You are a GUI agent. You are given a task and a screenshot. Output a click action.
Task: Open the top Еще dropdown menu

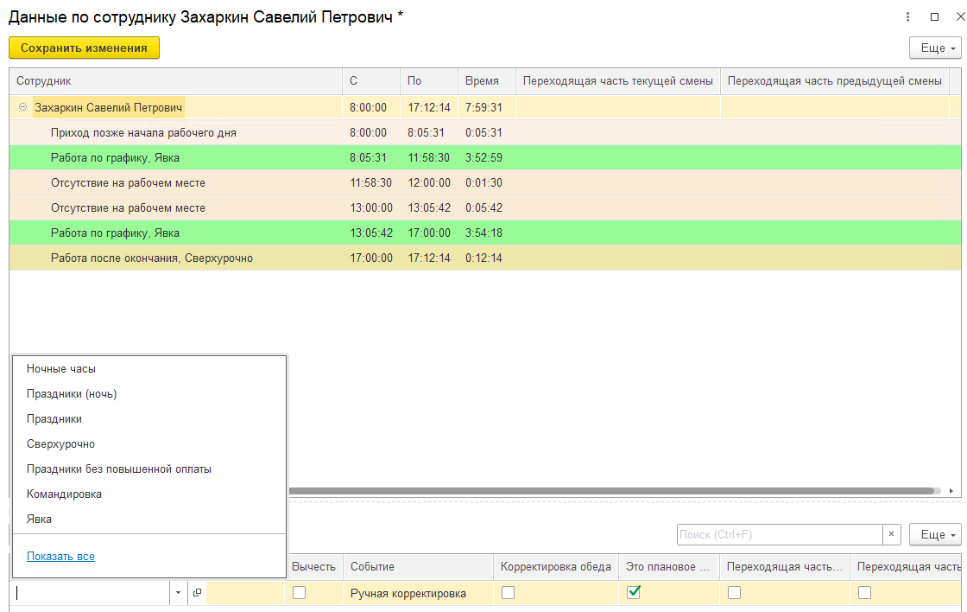(934, 48)
